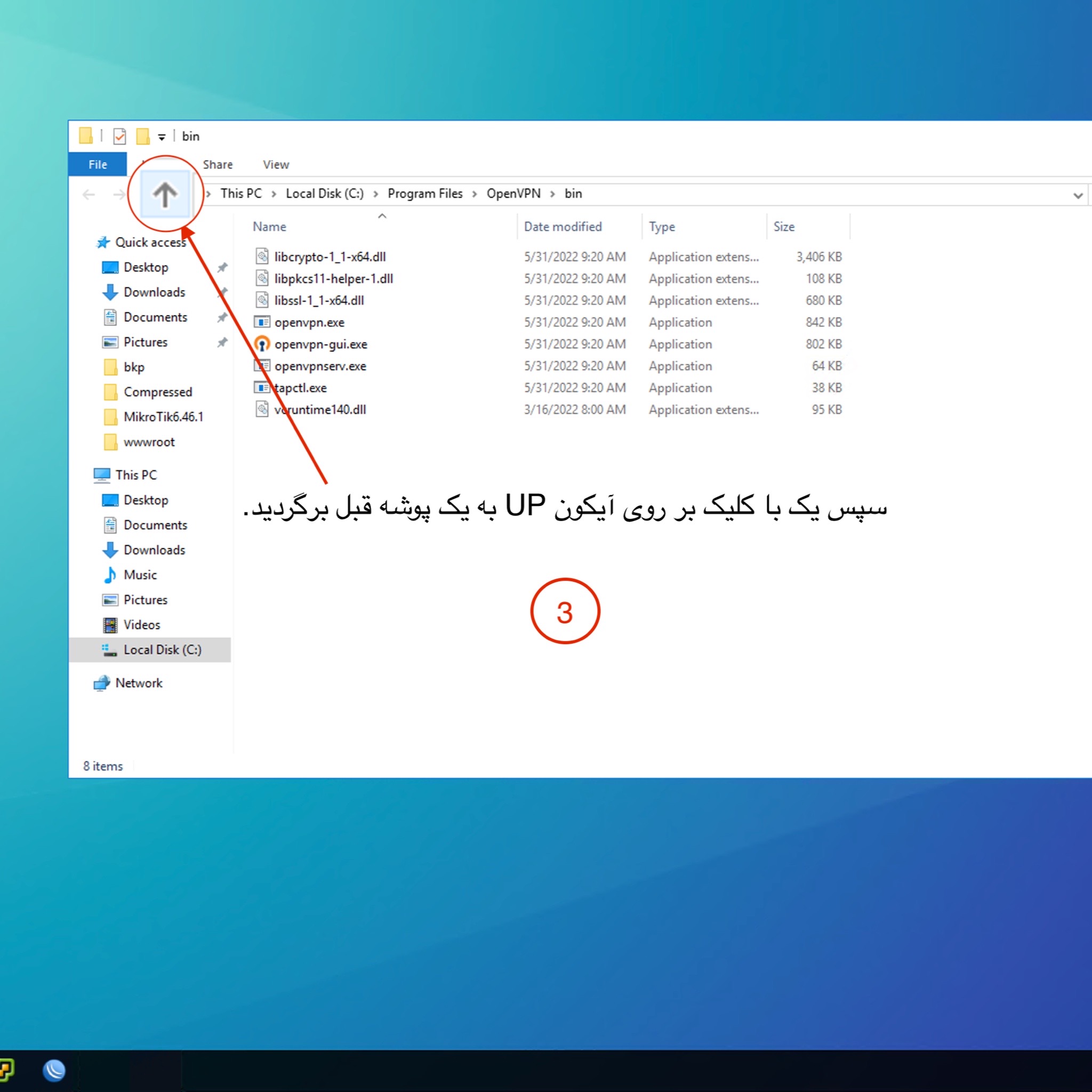Open Pictures icon under This PC
1092x1092 pixels.
110,600
